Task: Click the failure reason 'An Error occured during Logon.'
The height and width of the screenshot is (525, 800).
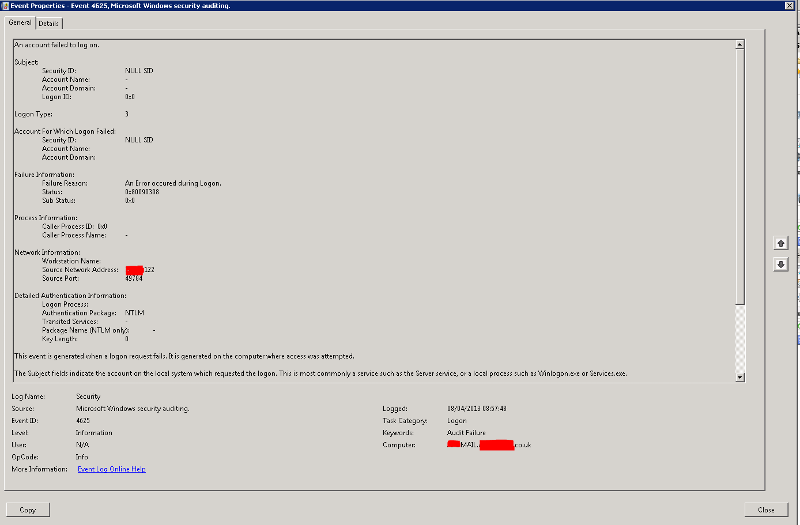Action: click(x=173, y=183)
